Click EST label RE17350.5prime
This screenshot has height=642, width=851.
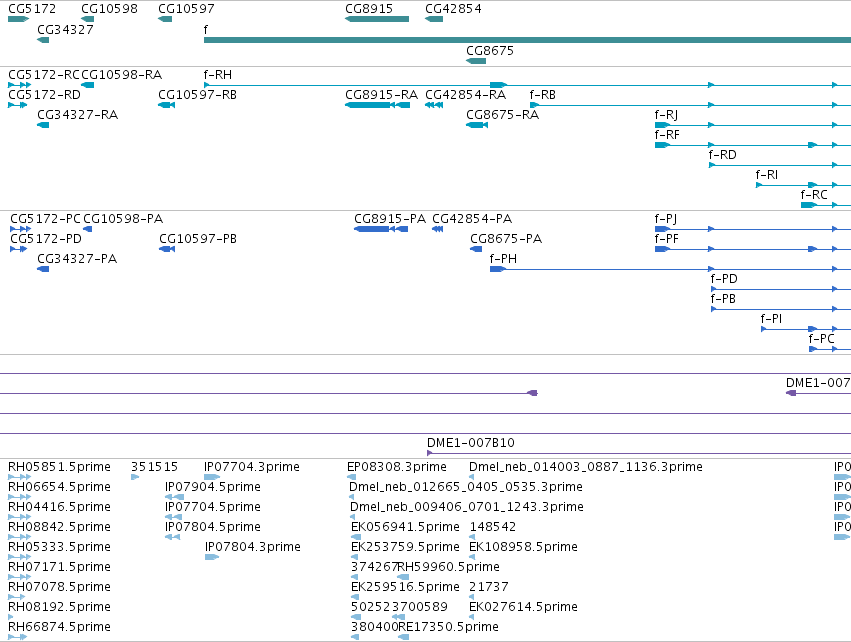pyautogui.click(x=448, y=627)
